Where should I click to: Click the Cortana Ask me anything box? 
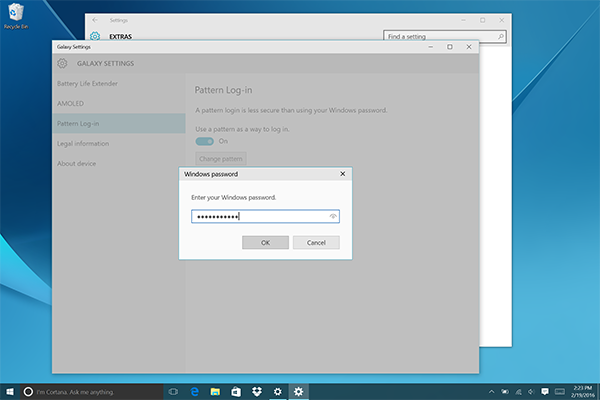tap(91, 392)
